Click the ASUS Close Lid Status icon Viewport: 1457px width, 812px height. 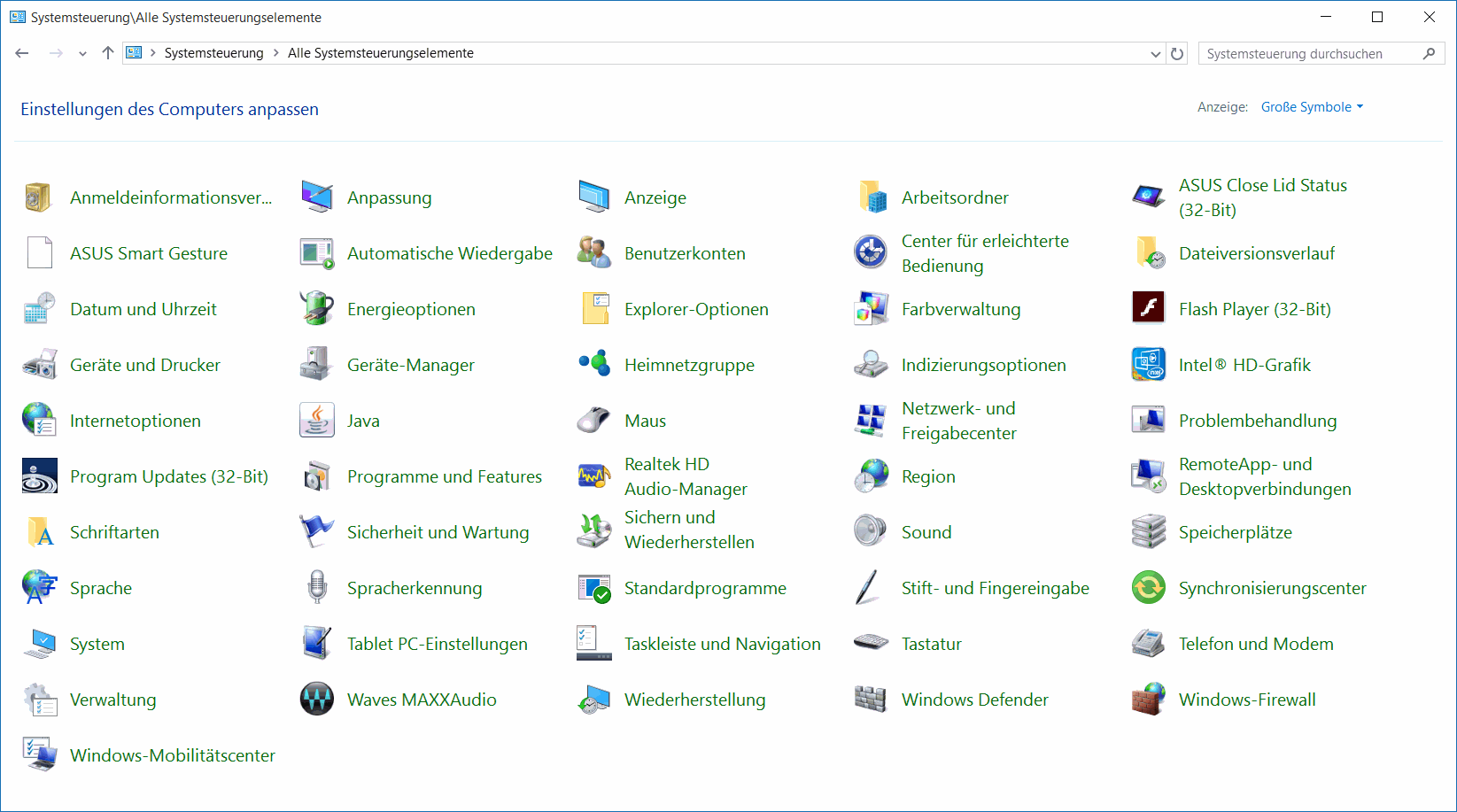[x=1148, y=197]
